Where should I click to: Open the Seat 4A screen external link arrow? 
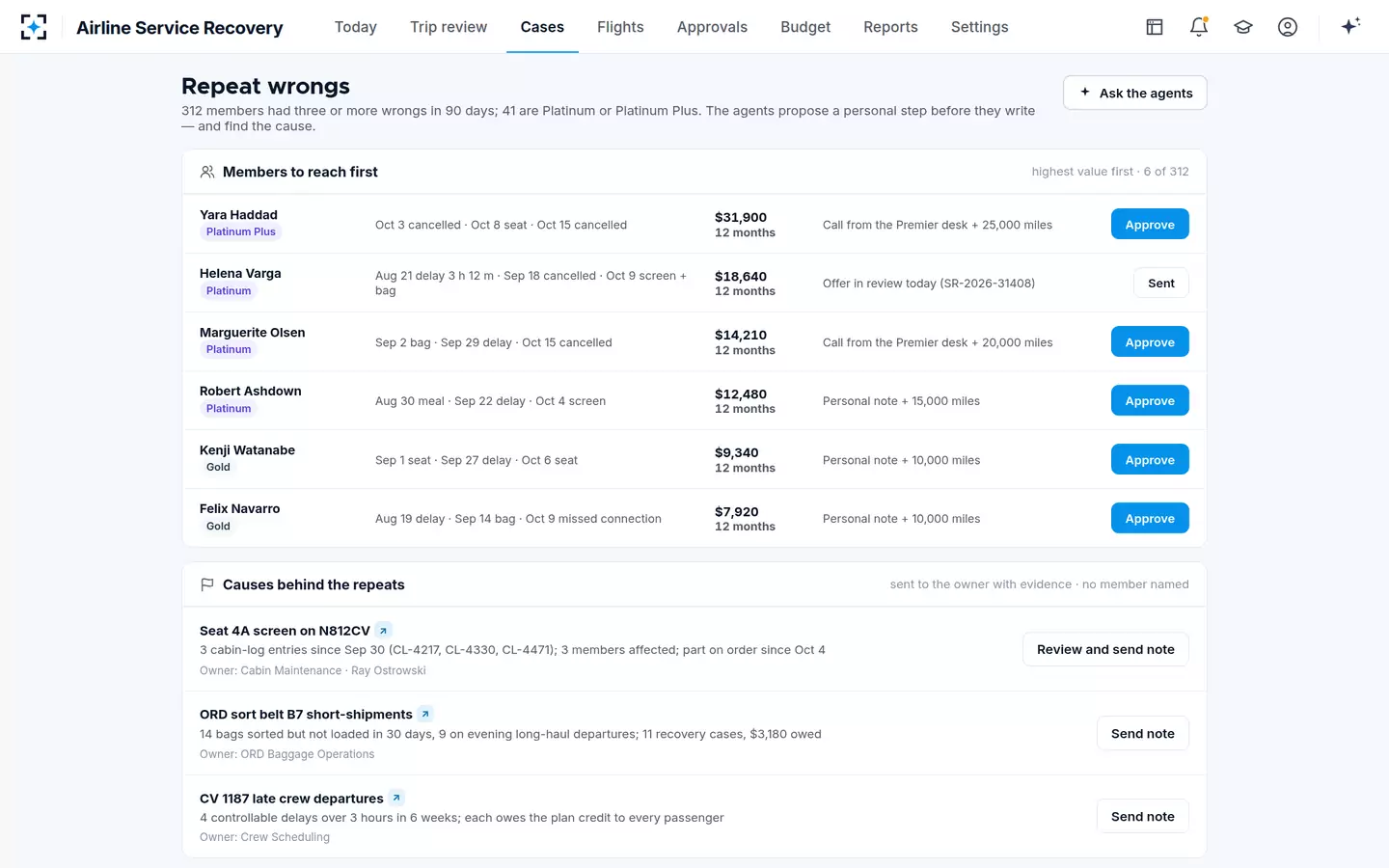(x=383, y=631)
